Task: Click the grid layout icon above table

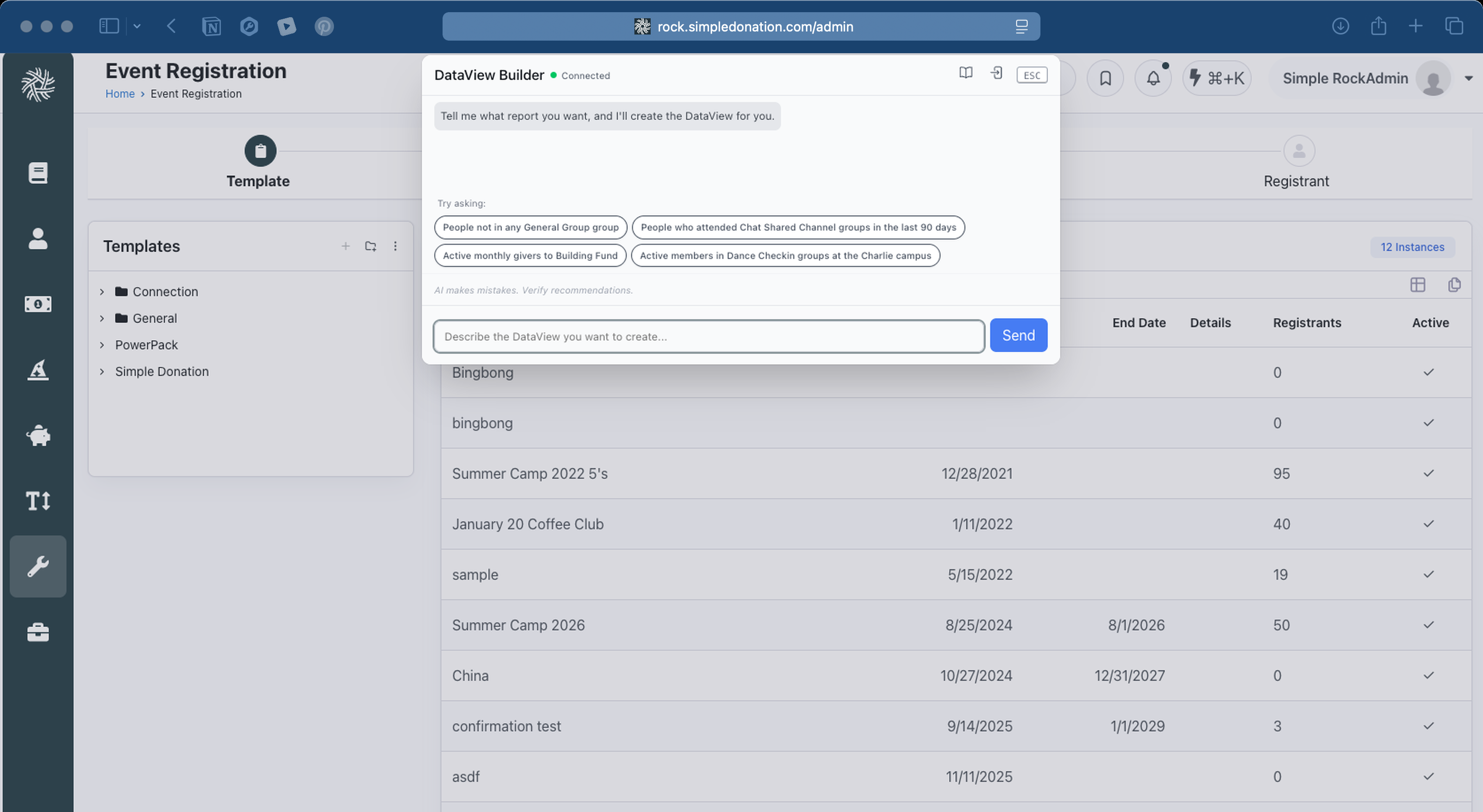Action: coord(1418,285)
